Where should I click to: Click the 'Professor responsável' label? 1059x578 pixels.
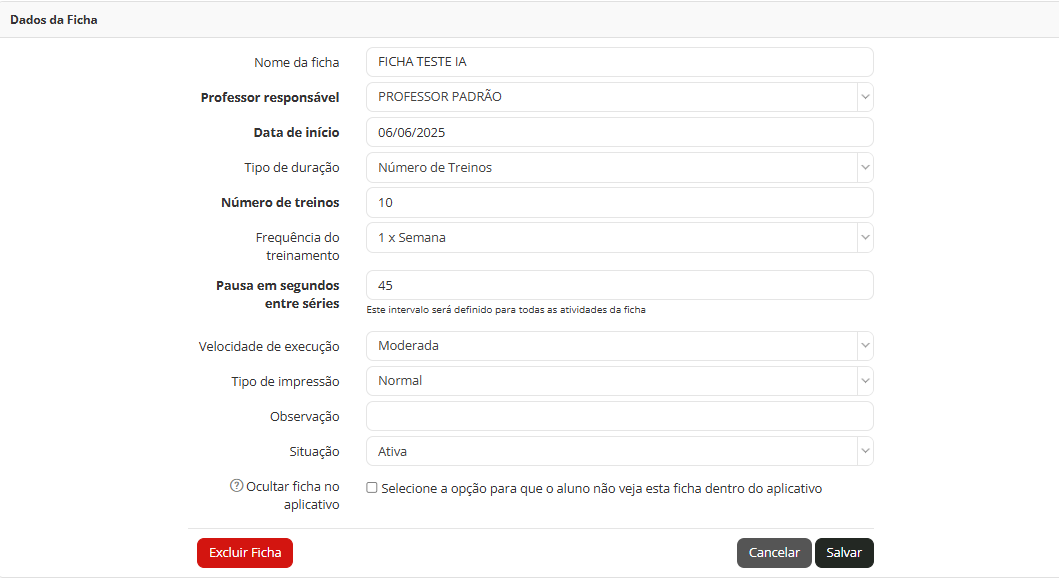(x=269, y=97)
